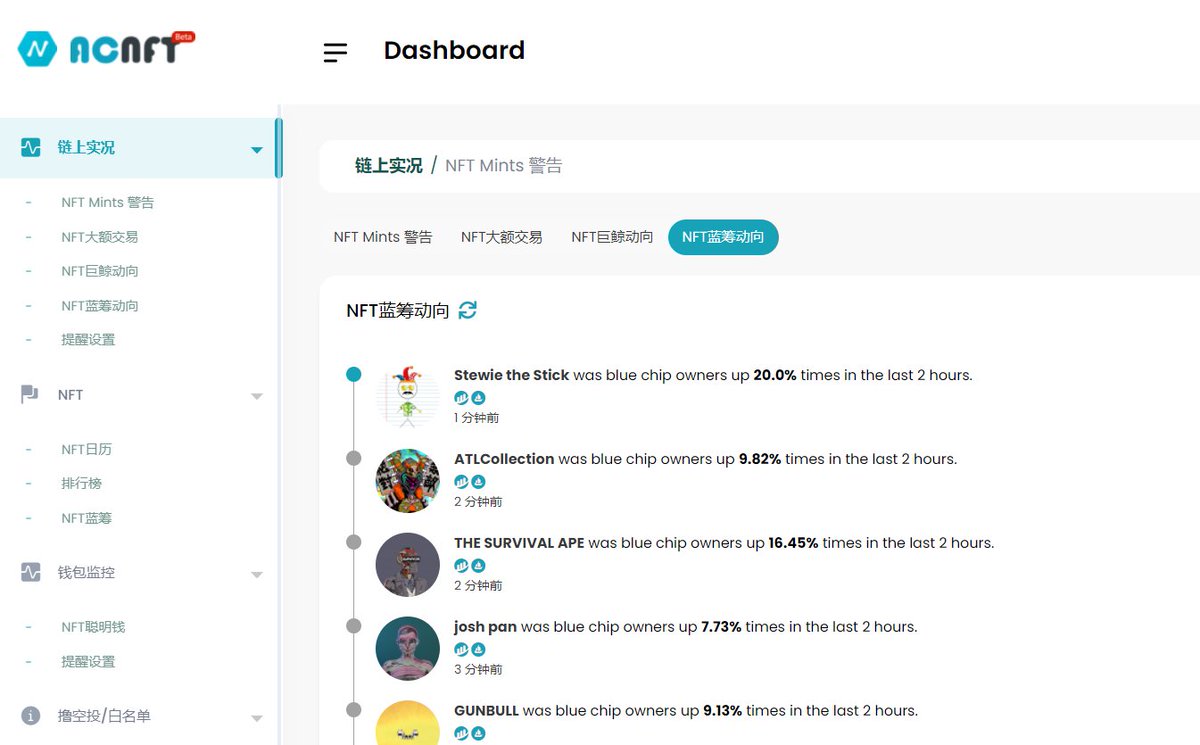Open NFT大额交易 in the sidebar

[100, 237]
